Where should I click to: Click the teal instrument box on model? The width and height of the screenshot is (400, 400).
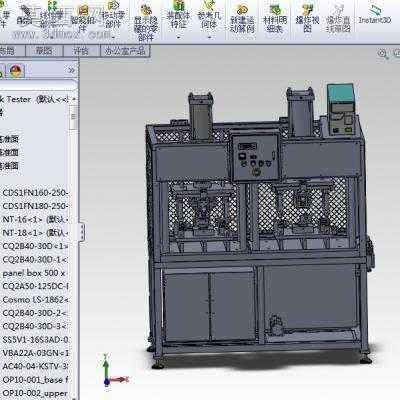click(341, 110)
